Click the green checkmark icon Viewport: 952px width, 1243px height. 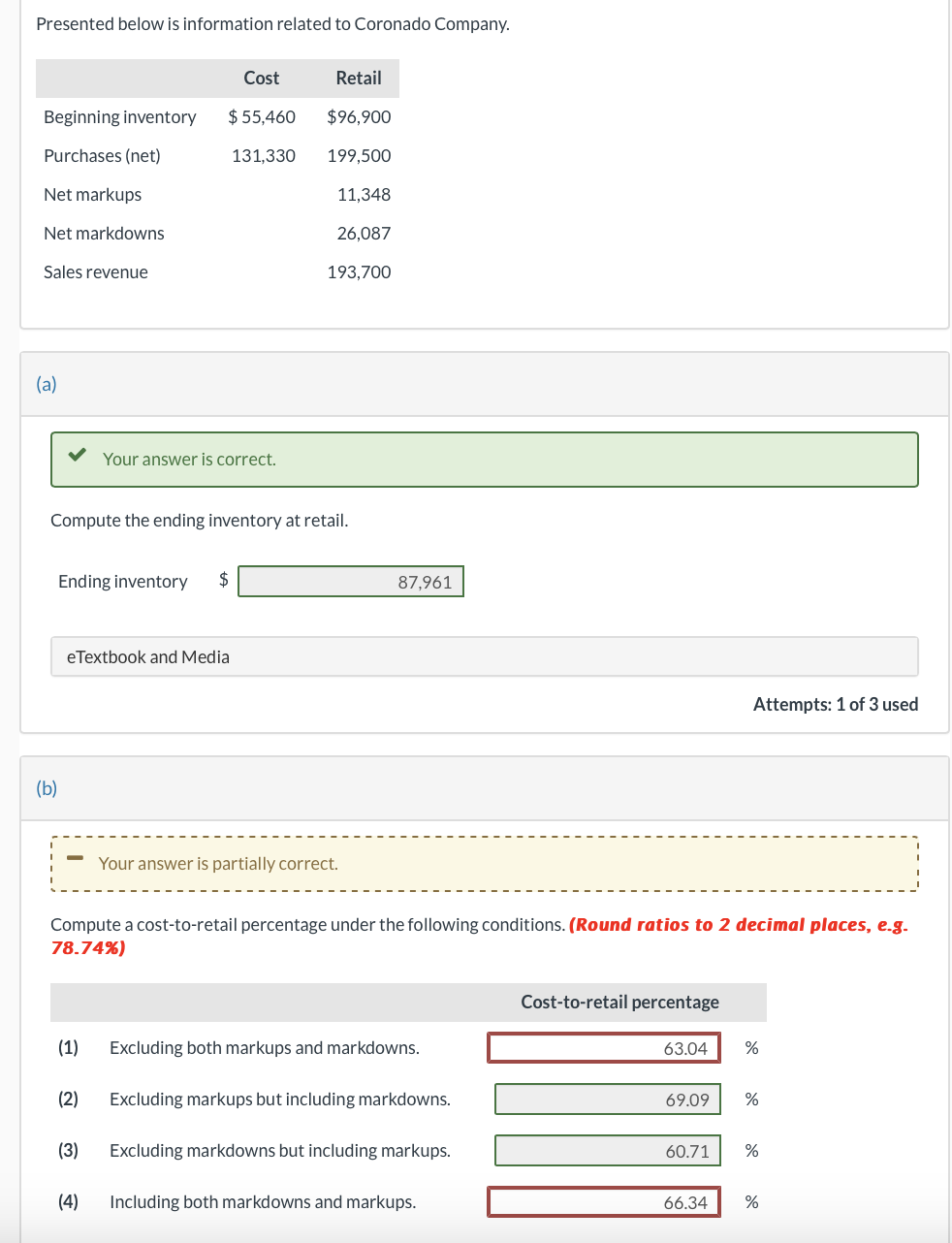coord(77,455)
